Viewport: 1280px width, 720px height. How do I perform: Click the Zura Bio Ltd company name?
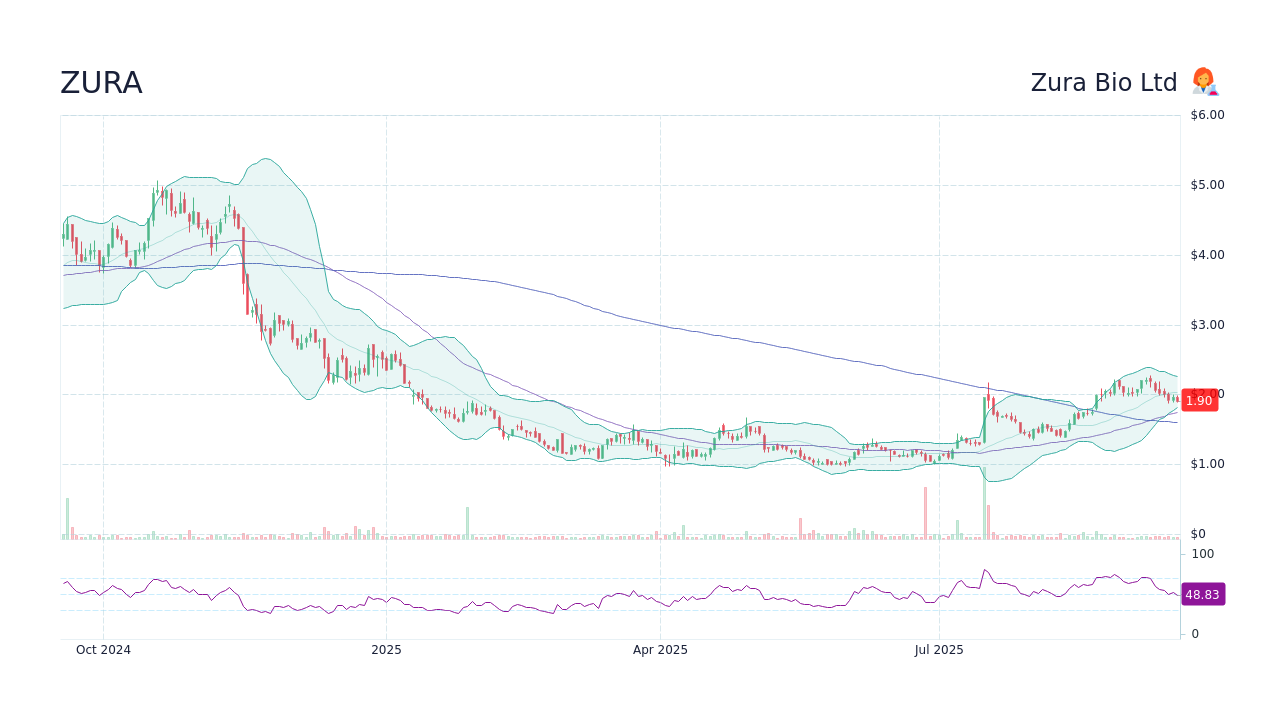[x=1104, y=82]
